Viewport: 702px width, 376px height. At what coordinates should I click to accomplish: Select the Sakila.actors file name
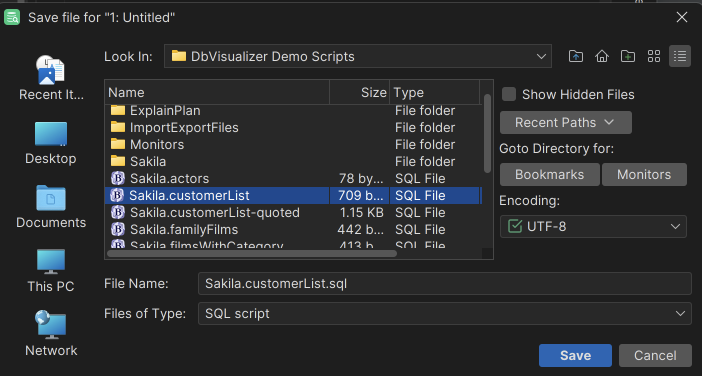pyautogui.click(x=169, y=179)
